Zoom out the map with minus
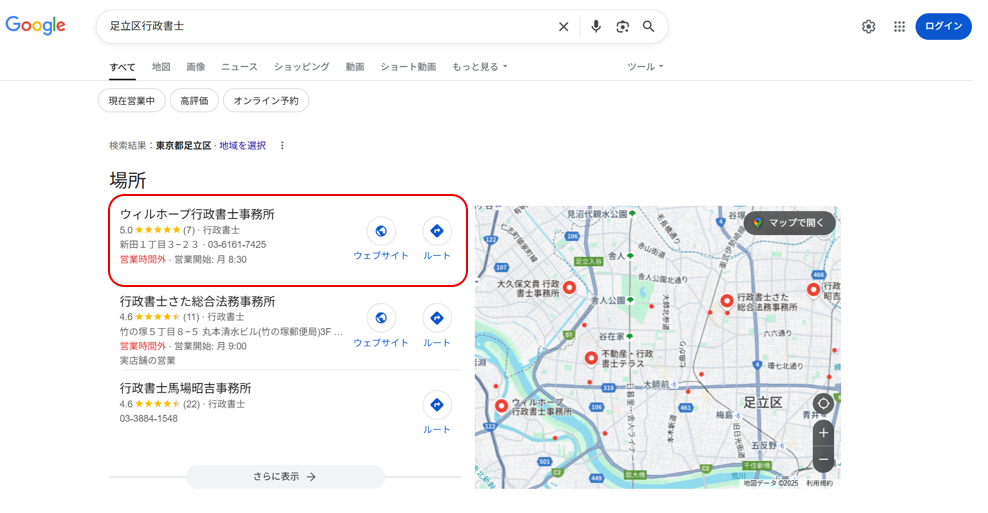 click(x=823, y=459)
